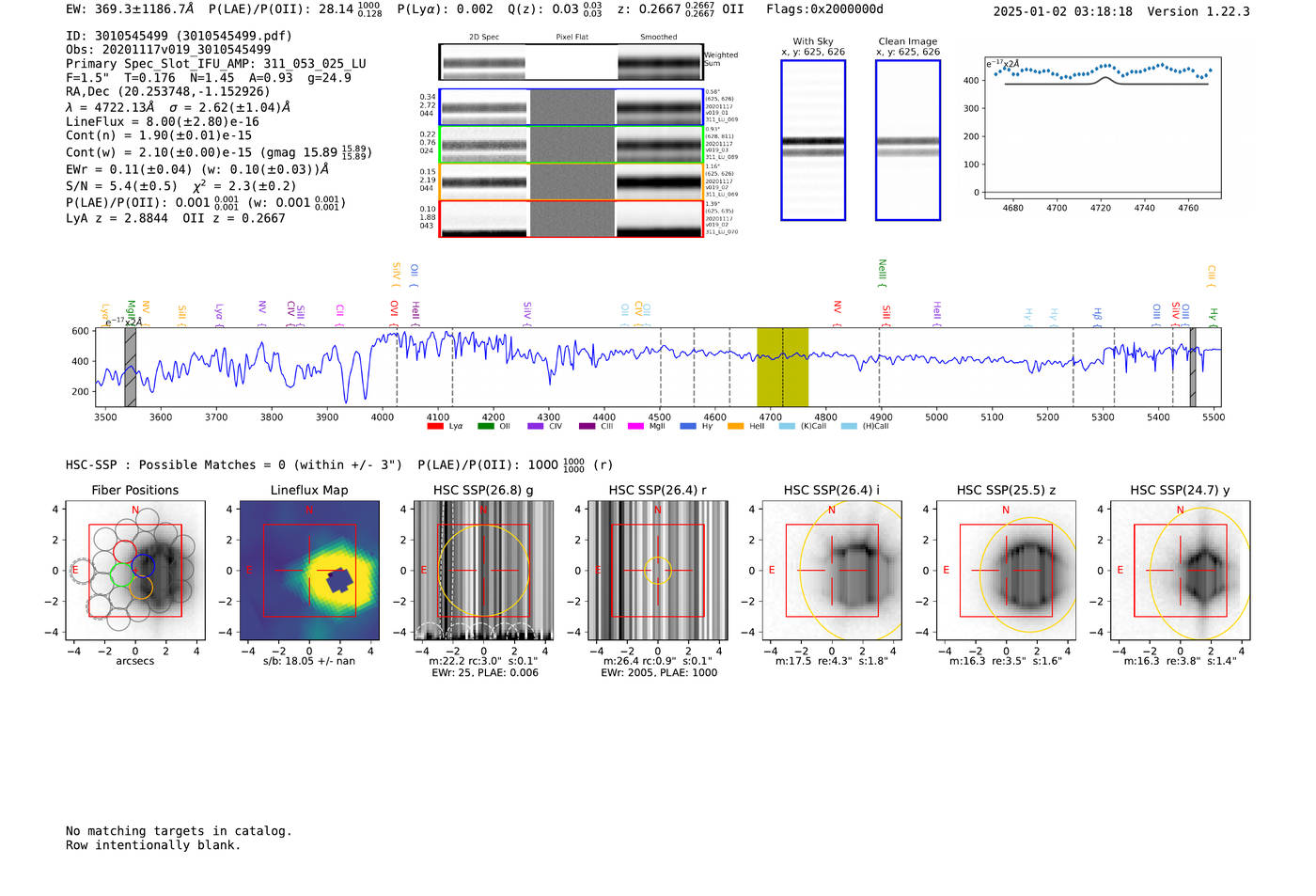Click the orange HeII legend swatch
1316x896 pixels.
pyautogui.click(x=736, y=426)
